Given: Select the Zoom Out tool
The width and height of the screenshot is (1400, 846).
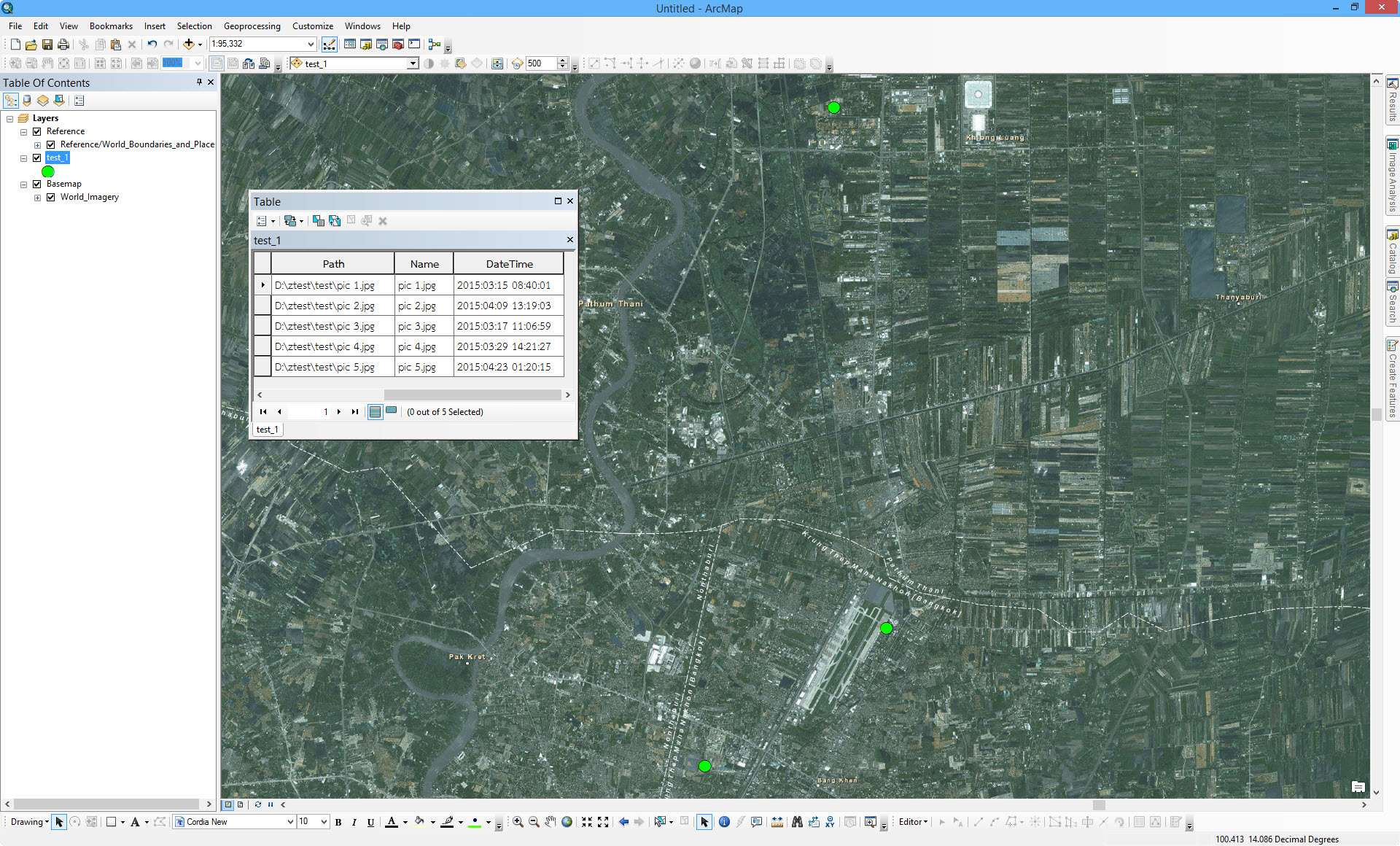Looking at the screenshot, I should 534,822.
